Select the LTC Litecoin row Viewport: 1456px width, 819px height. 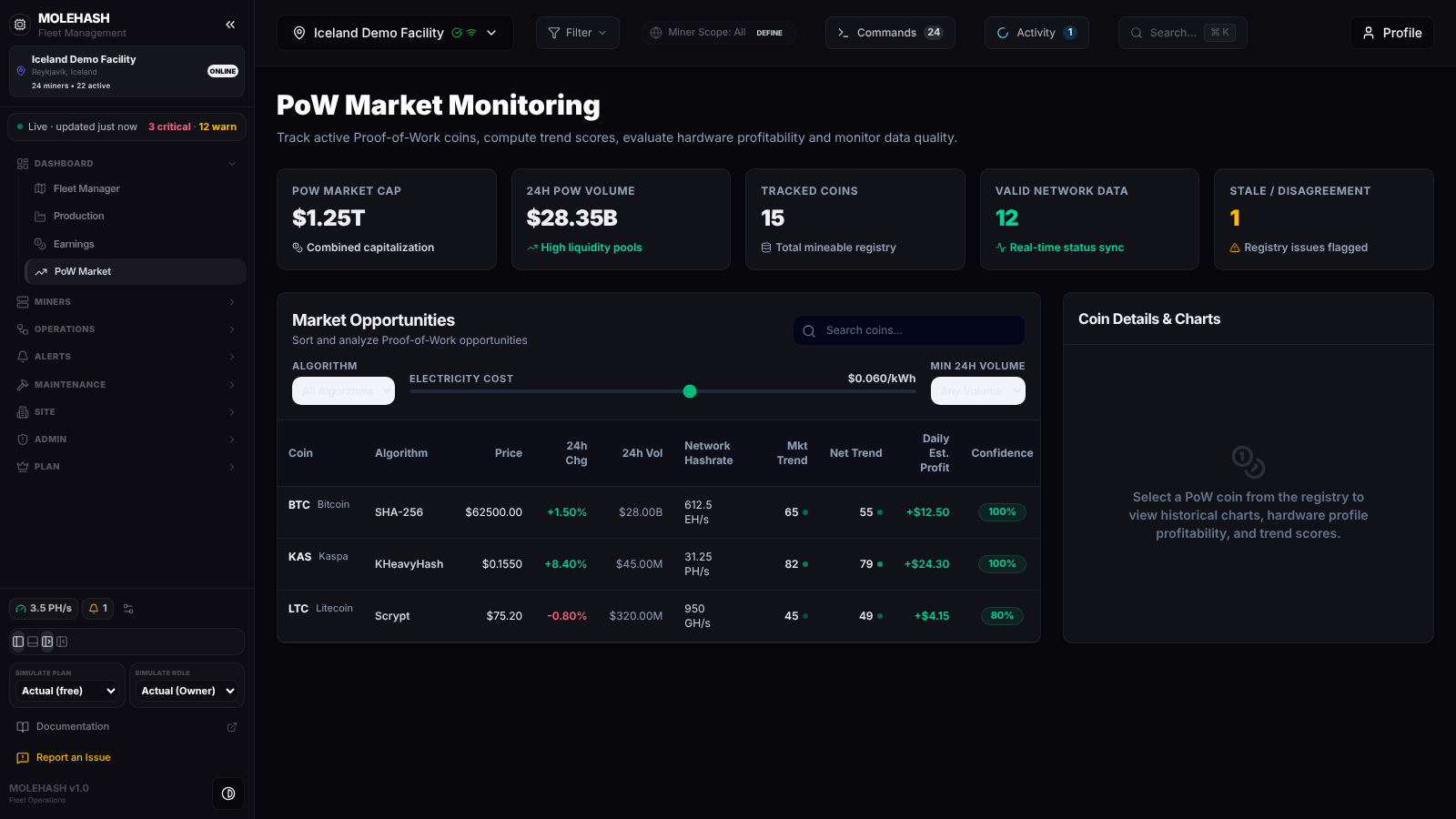pos(659,616)
